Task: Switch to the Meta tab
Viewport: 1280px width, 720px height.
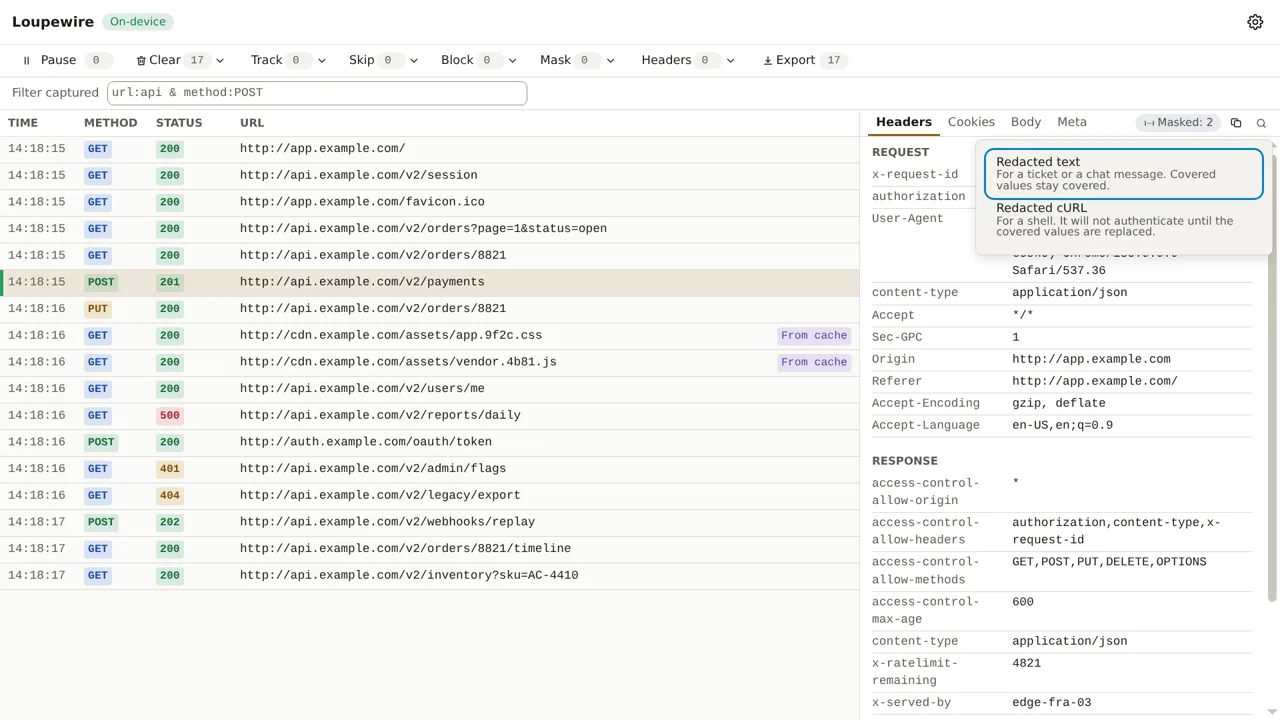Action: [1072, 122]
